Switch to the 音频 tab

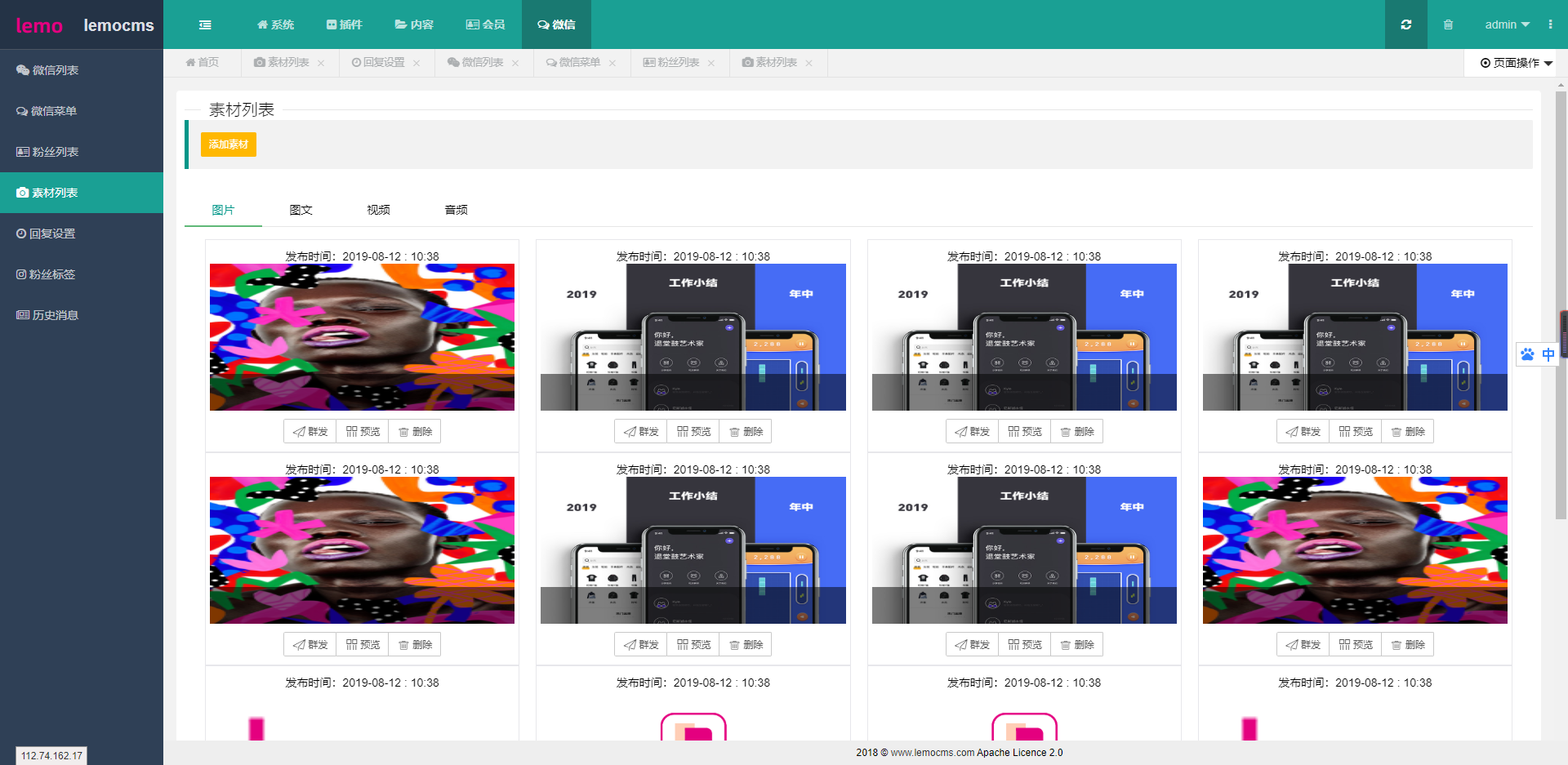[x=455, y=210]
